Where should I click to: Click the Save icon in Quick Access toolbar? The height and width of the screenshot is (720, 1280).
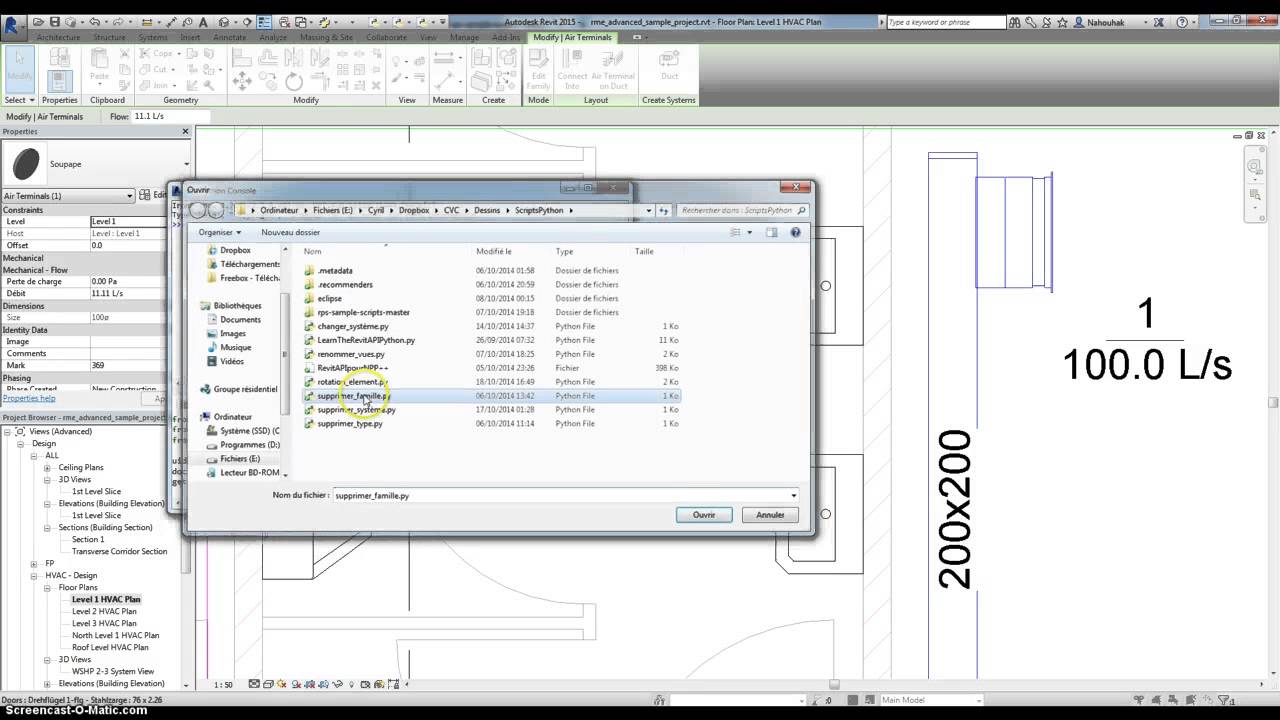pyautogui.click(x=55, y=21)
